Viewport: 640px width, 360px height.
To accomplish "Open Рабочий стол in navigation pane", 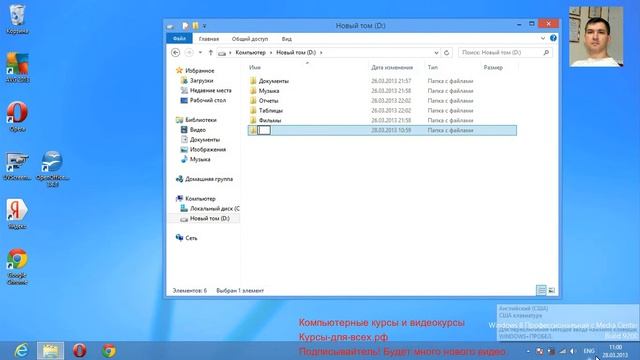I will [207, 100].
